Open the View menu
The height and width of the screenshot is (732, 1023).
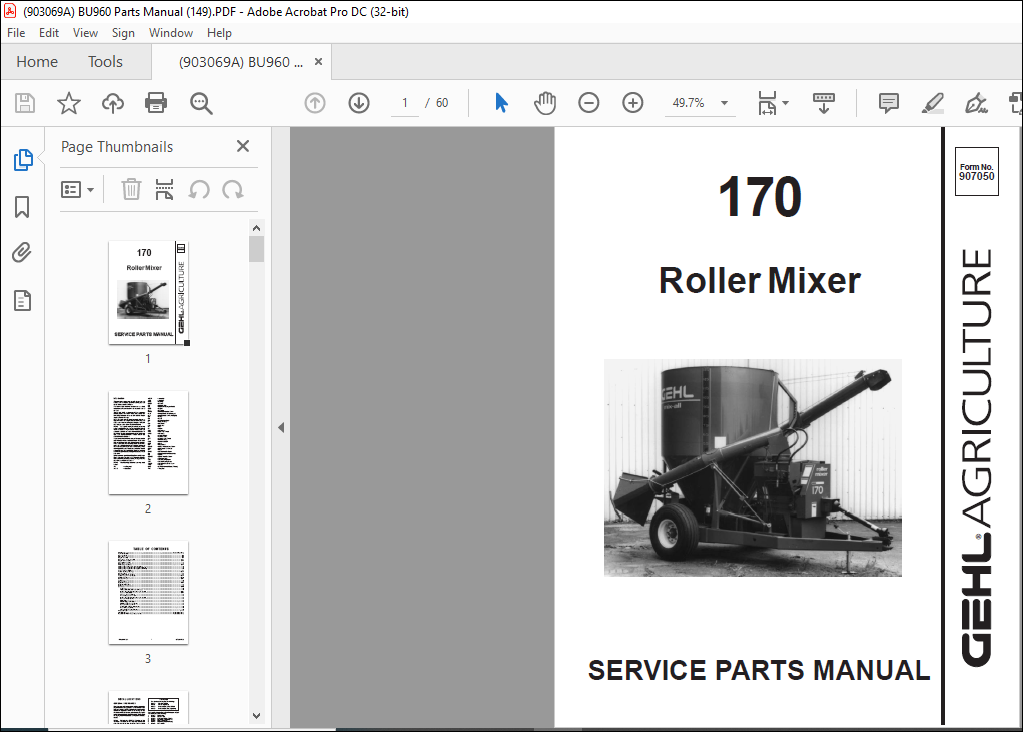point(85,33)
